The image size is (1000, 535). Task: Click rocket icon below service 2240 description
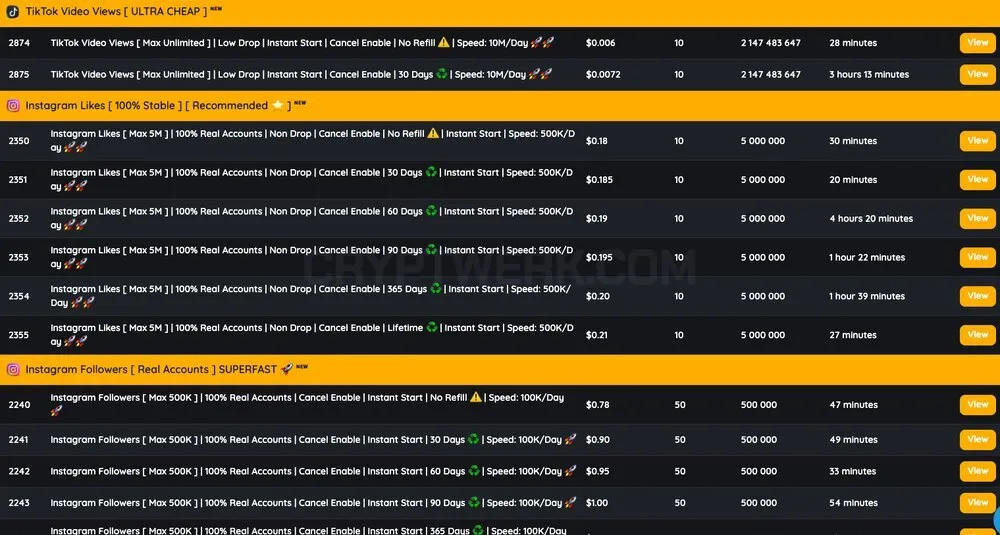point(57,411)
